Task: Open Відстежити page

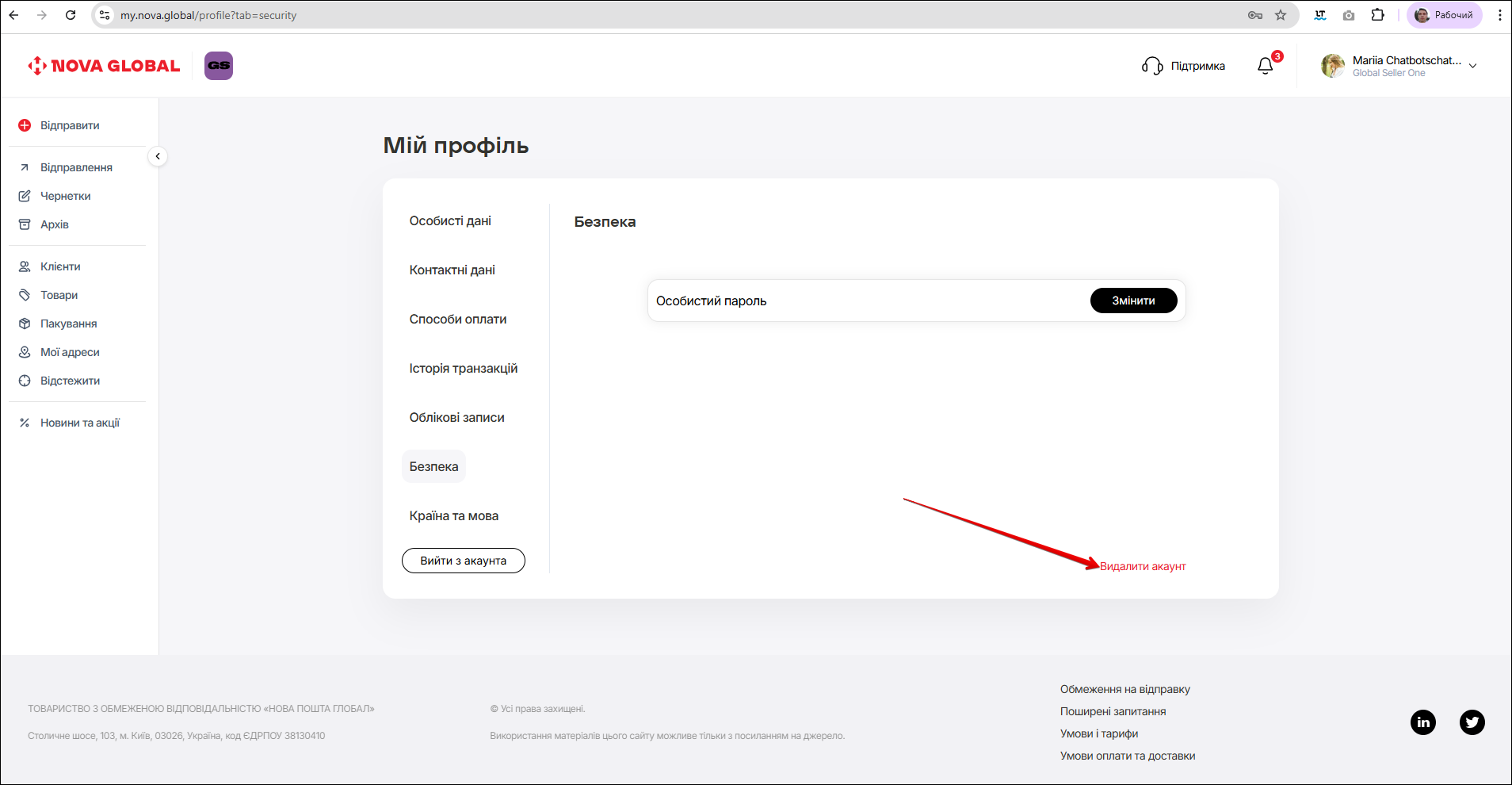Action: coord(71,381)
